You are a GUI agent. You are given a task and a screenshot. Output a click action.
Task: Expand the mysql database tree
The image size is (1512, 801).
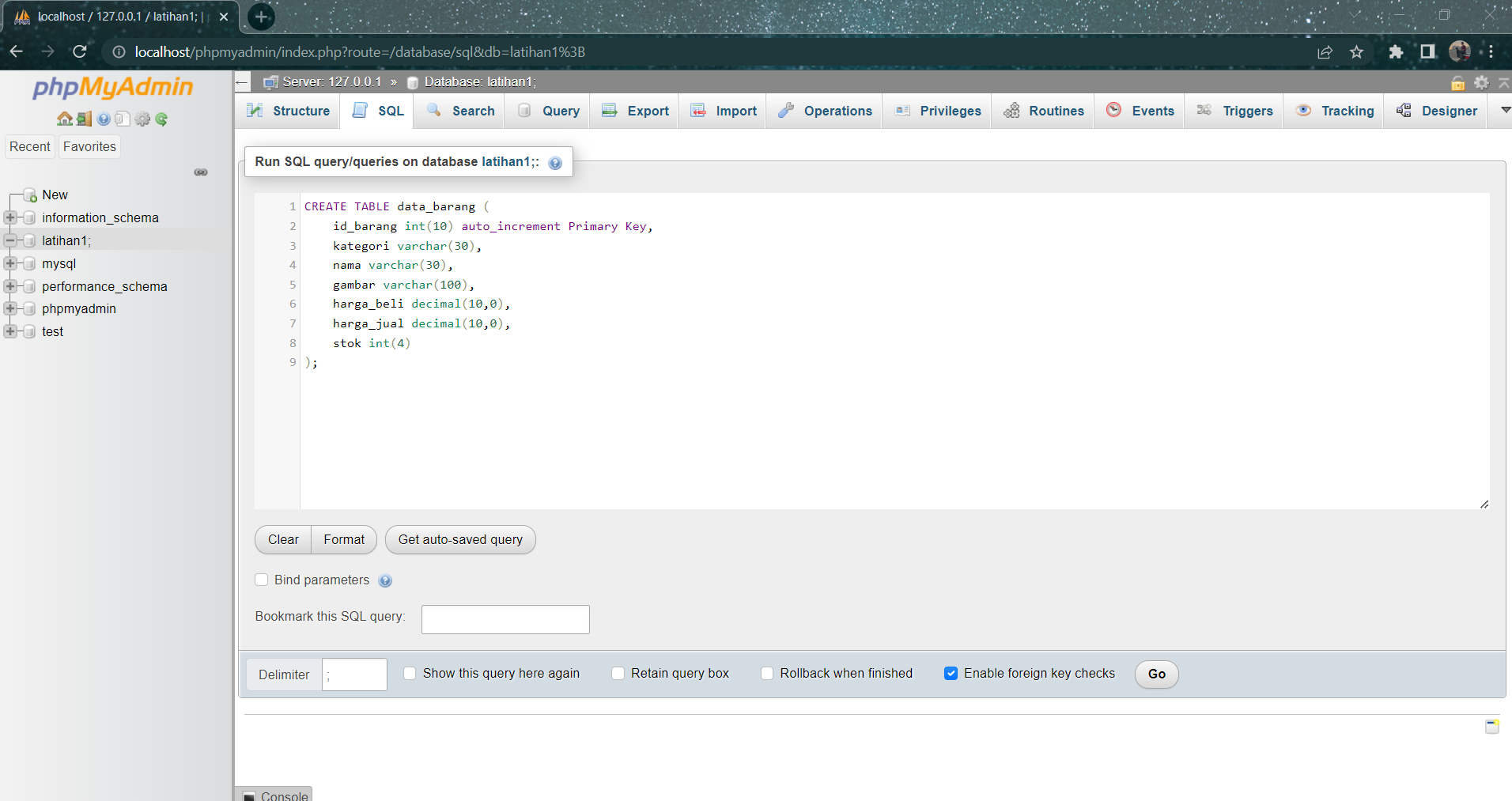tap(9, 263)
